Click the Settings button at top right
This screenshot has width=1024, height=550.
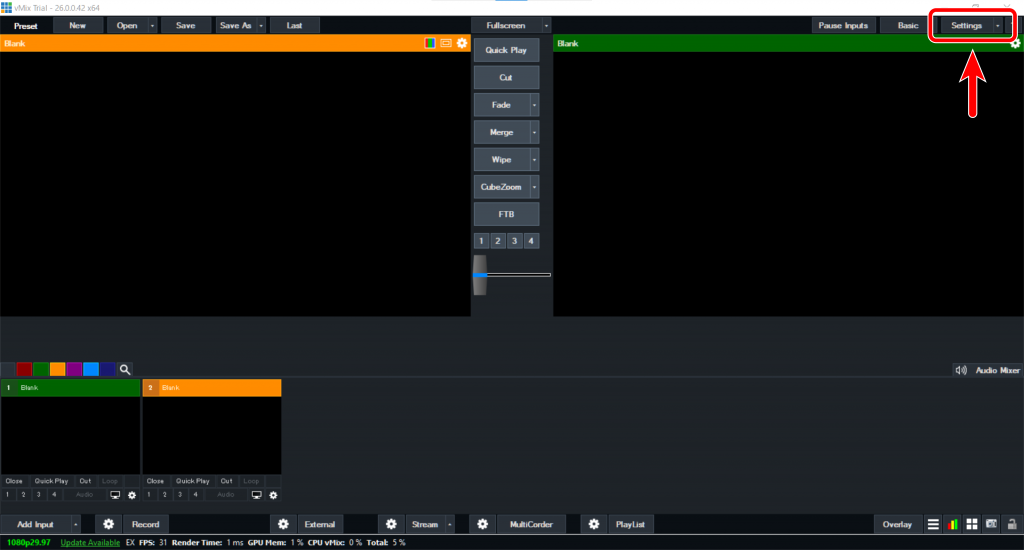point(965,25)
